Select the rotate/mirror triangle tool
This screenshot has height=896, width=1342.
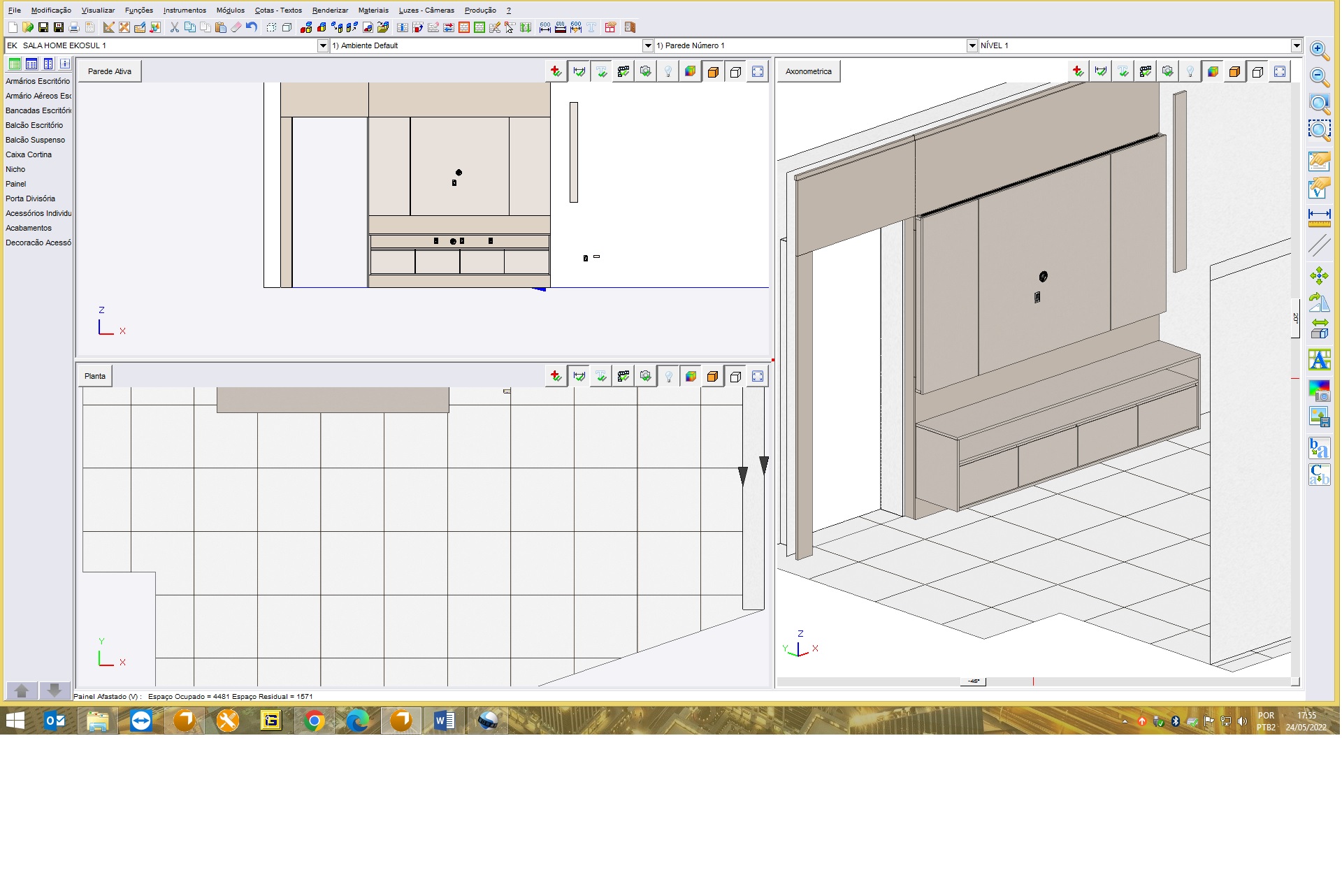[x=1320, y=303]
